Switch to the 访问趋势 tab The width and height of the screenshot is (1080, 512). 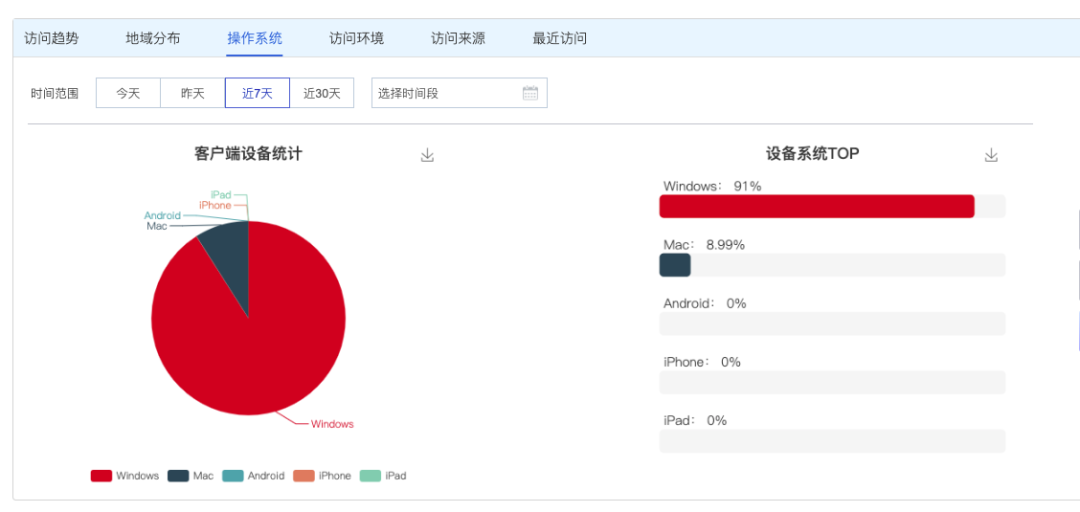coord(52,38)
